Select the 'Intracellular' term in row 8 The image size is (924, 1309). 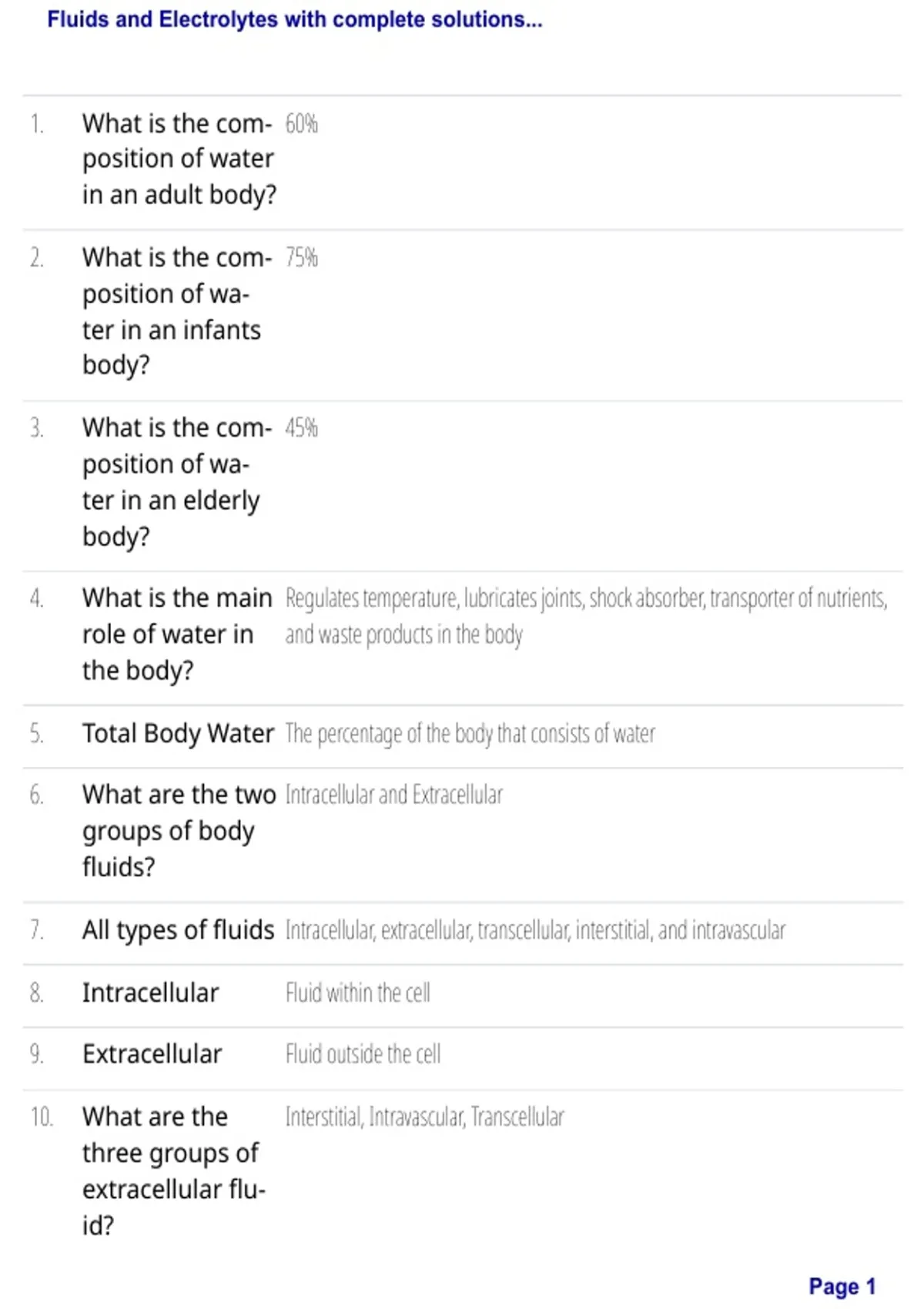click(x=150, y=993)
